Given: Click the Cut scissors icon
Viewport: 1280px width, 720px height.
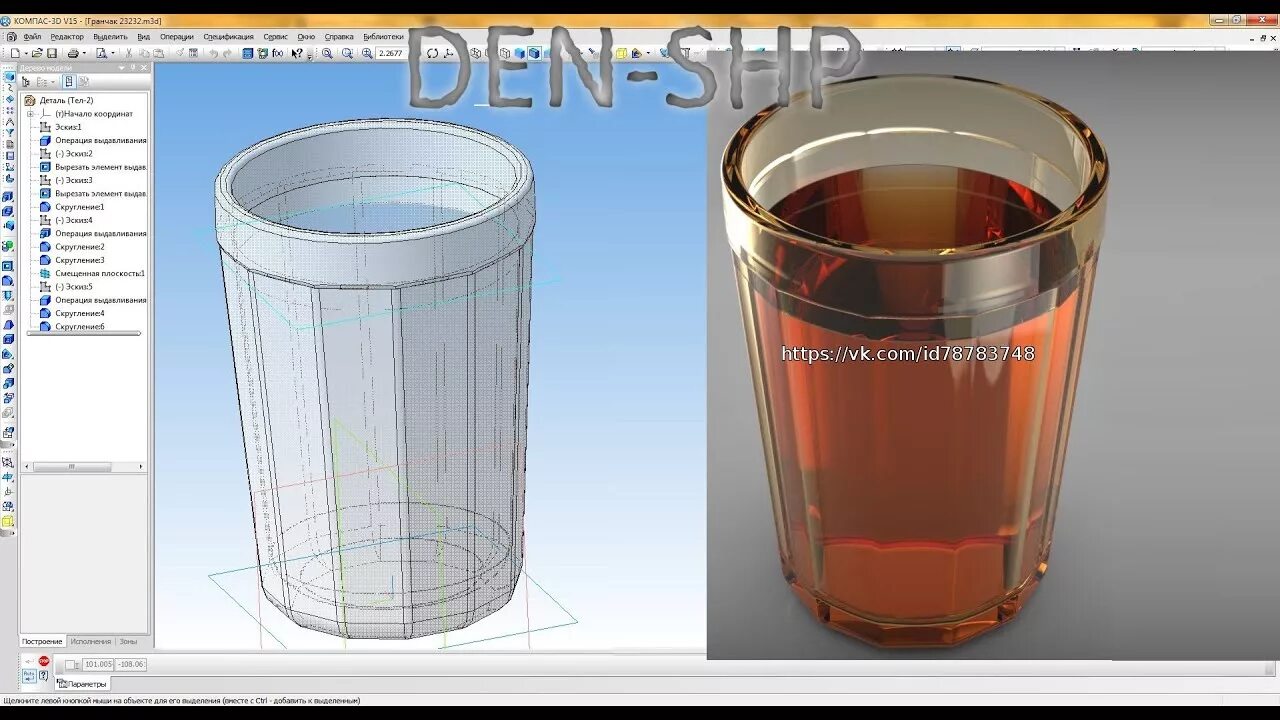Looking at the screenshot, I should [x=129, y=53].
